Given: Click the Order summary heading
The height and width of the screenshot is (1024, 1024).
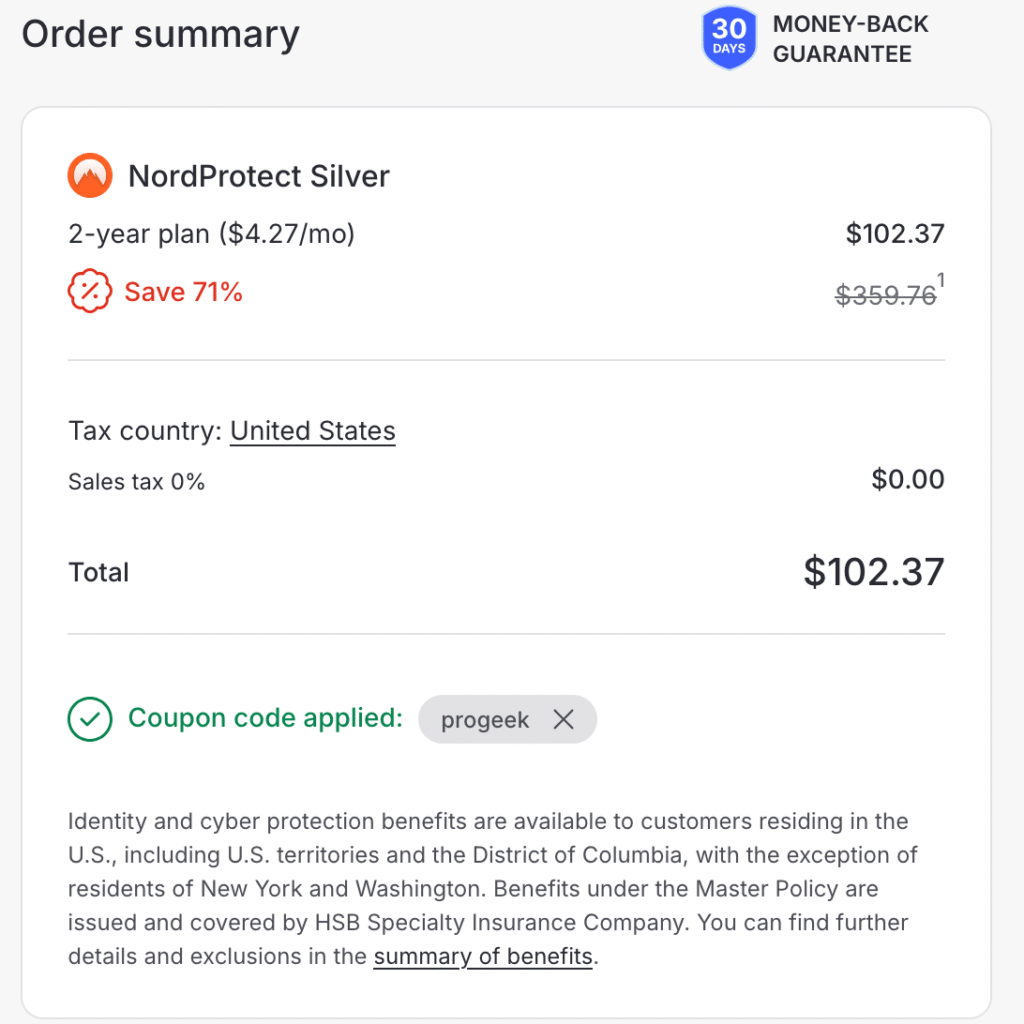Looking at the screenshot, I should (x=160, y=34).
